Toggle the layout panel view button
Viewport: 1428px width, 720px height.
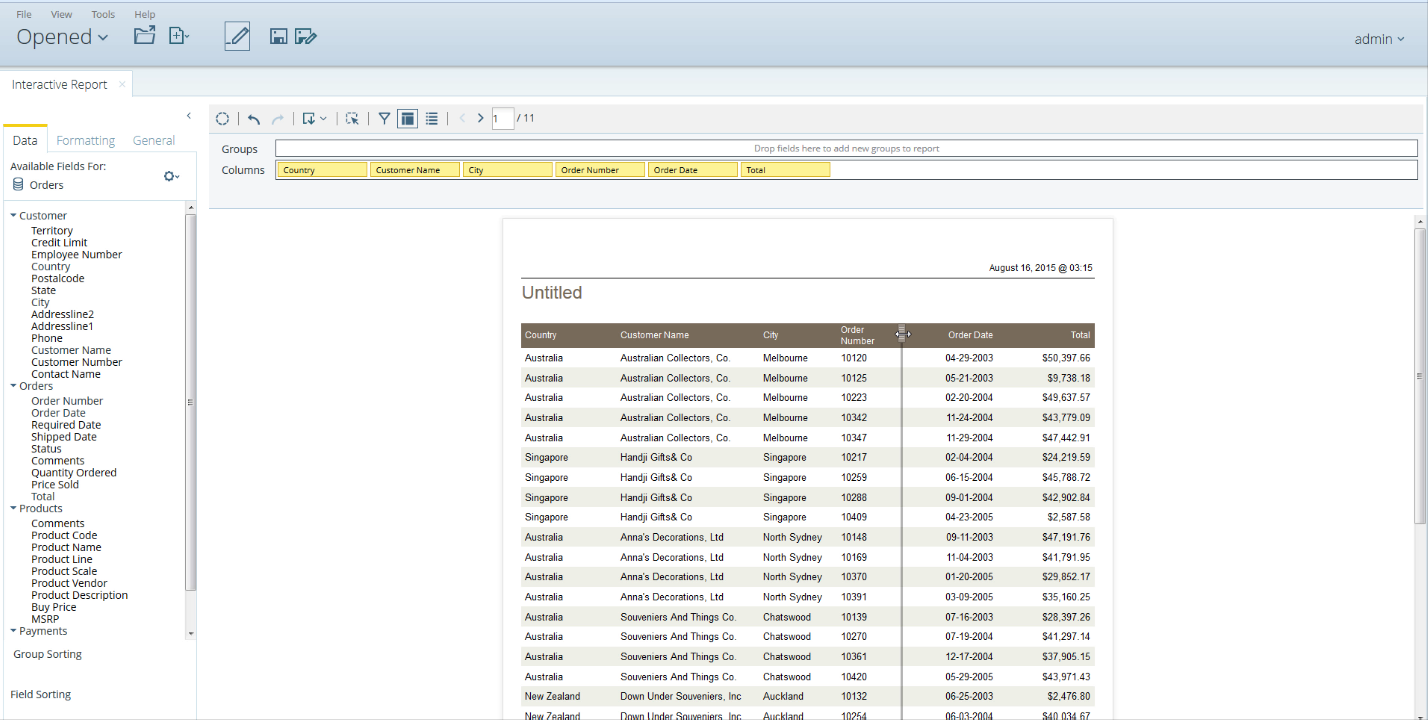pyautogui.click(x=407, y=118)
